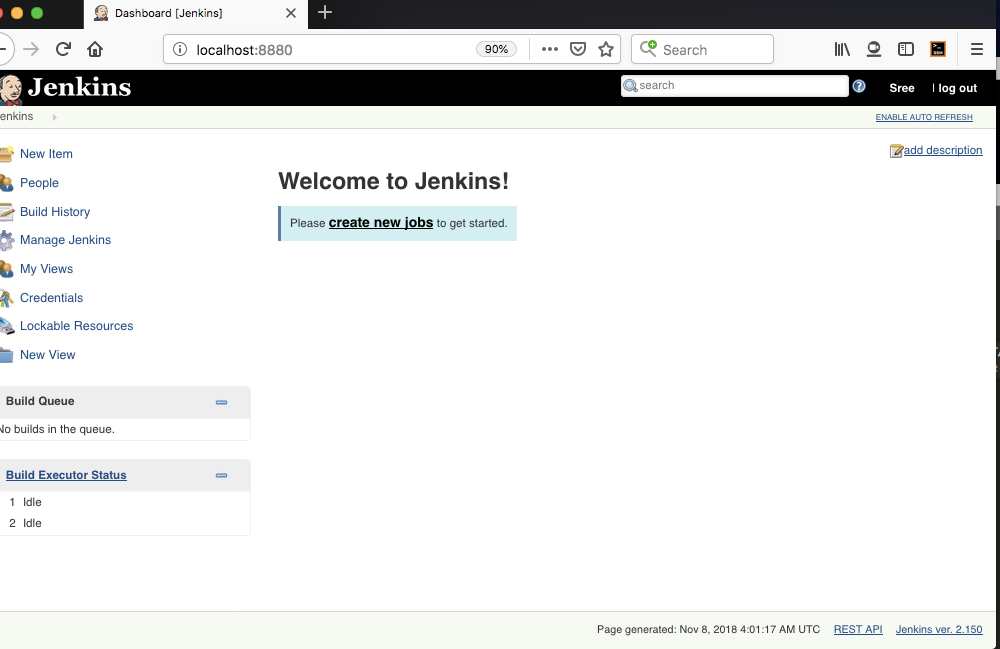
Task: Open REST API link in footer
Action: pos(858,629)
